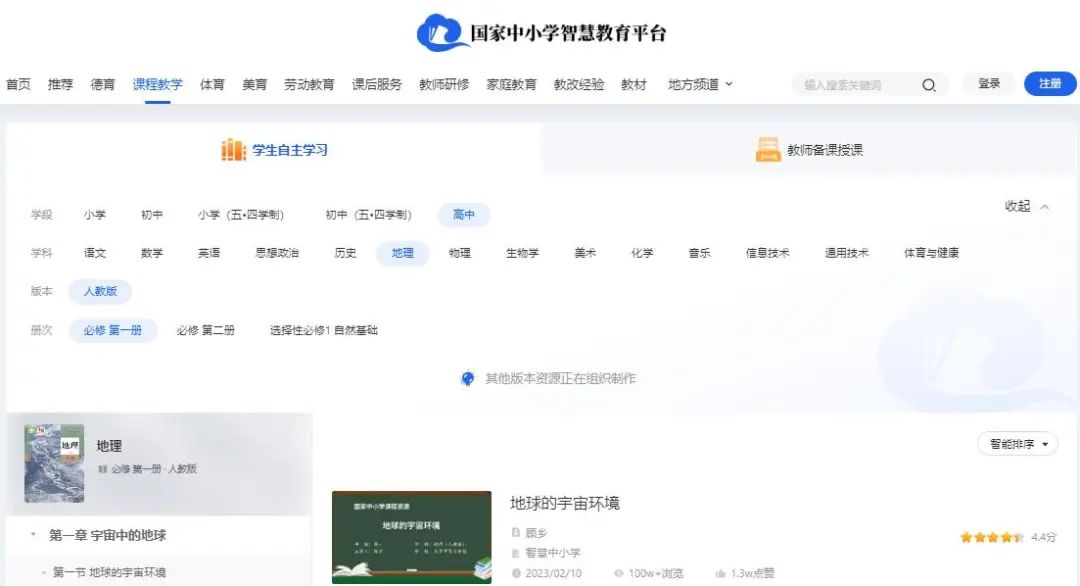1080x586 pixels.
Task: Click the 注册 register button
Action: tap(1050, 84)
